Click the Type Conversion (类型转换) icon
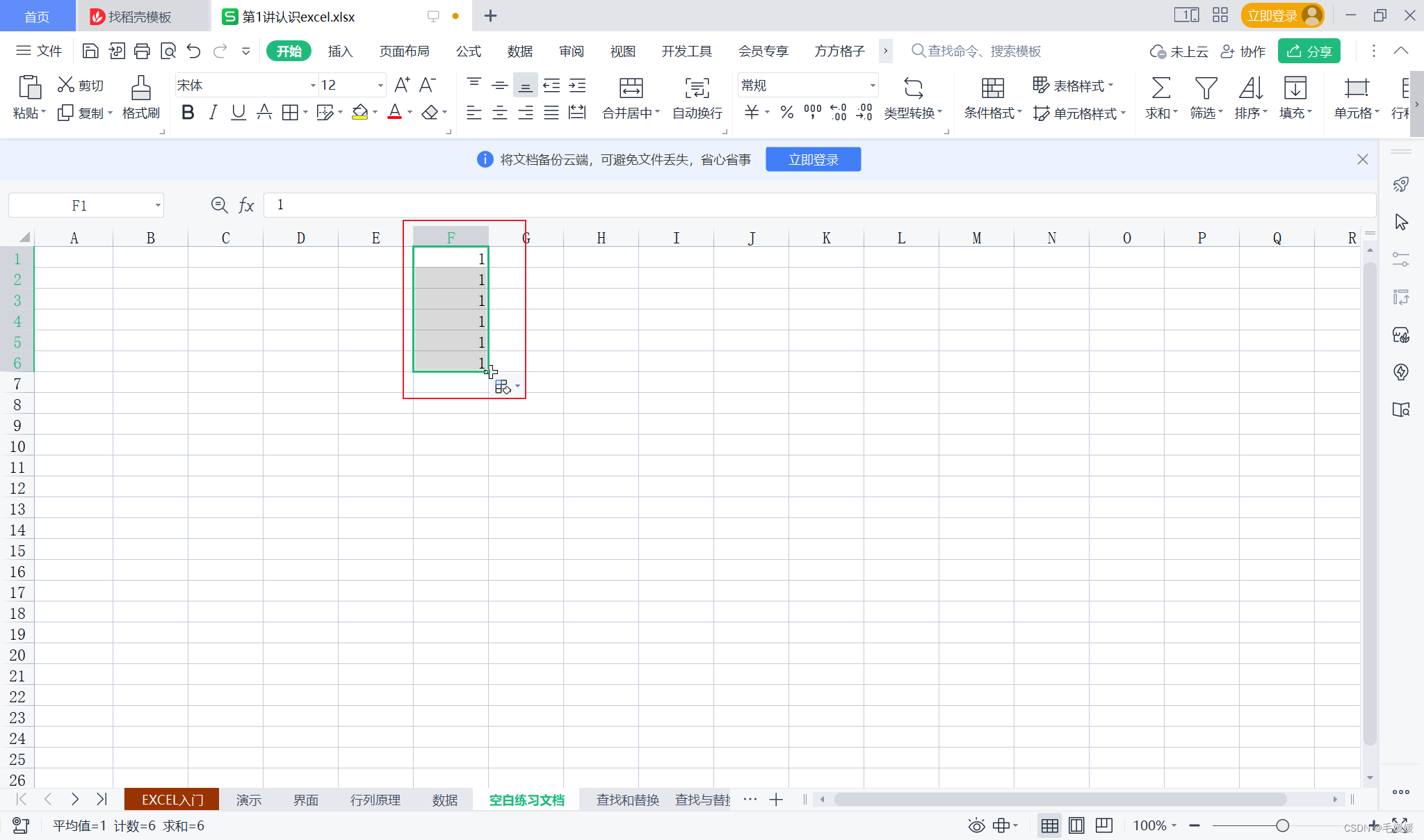Image resolution: width=1424 pixels, height=840 pixels. [x=914, y=88]
